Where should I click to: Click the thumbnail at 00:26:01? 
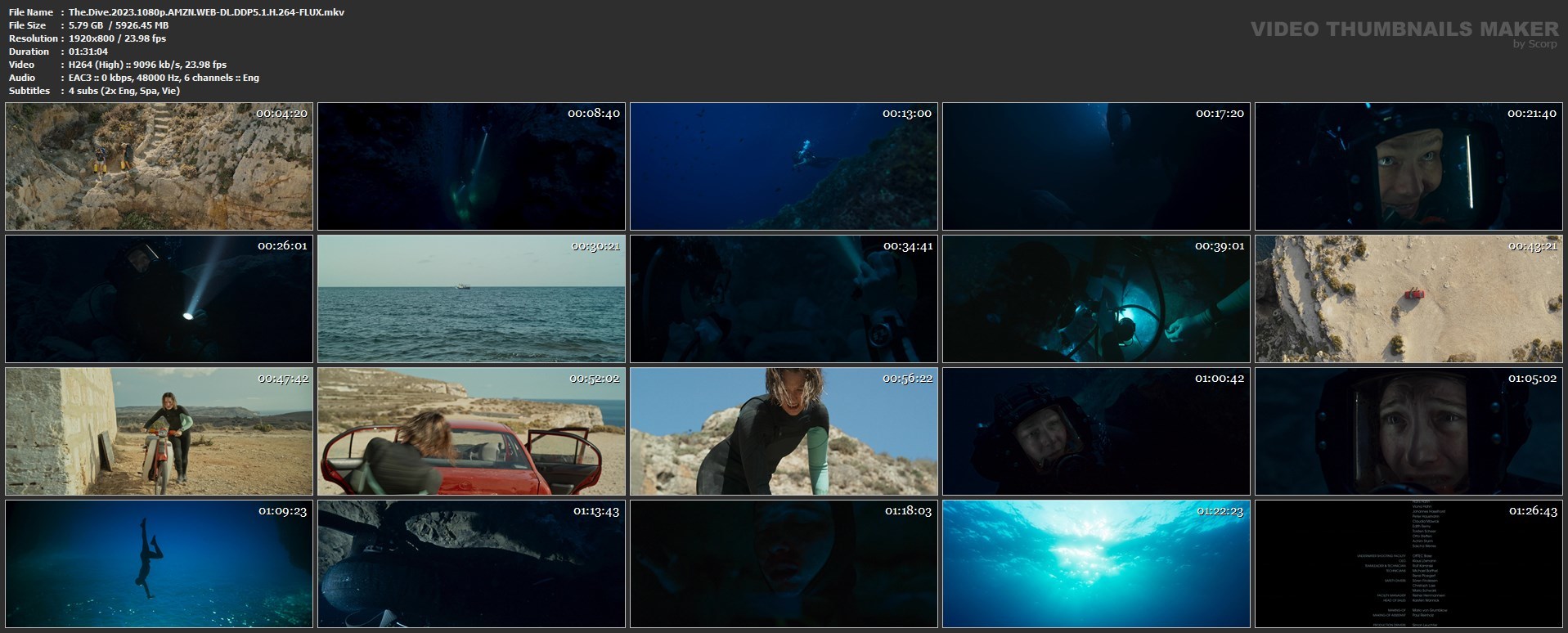(159, 299)
